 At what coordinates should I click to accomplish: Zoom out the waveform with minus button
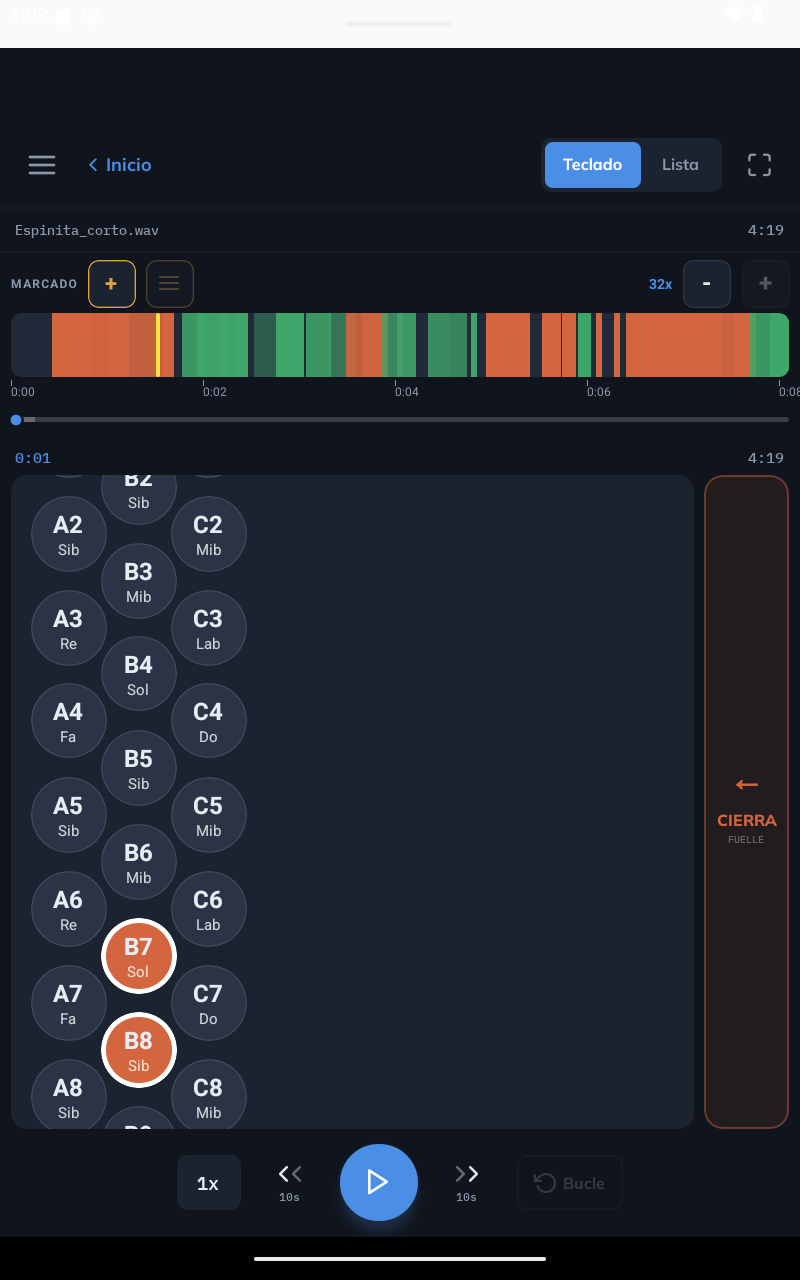pyautogui.click(x=707, y=284)
